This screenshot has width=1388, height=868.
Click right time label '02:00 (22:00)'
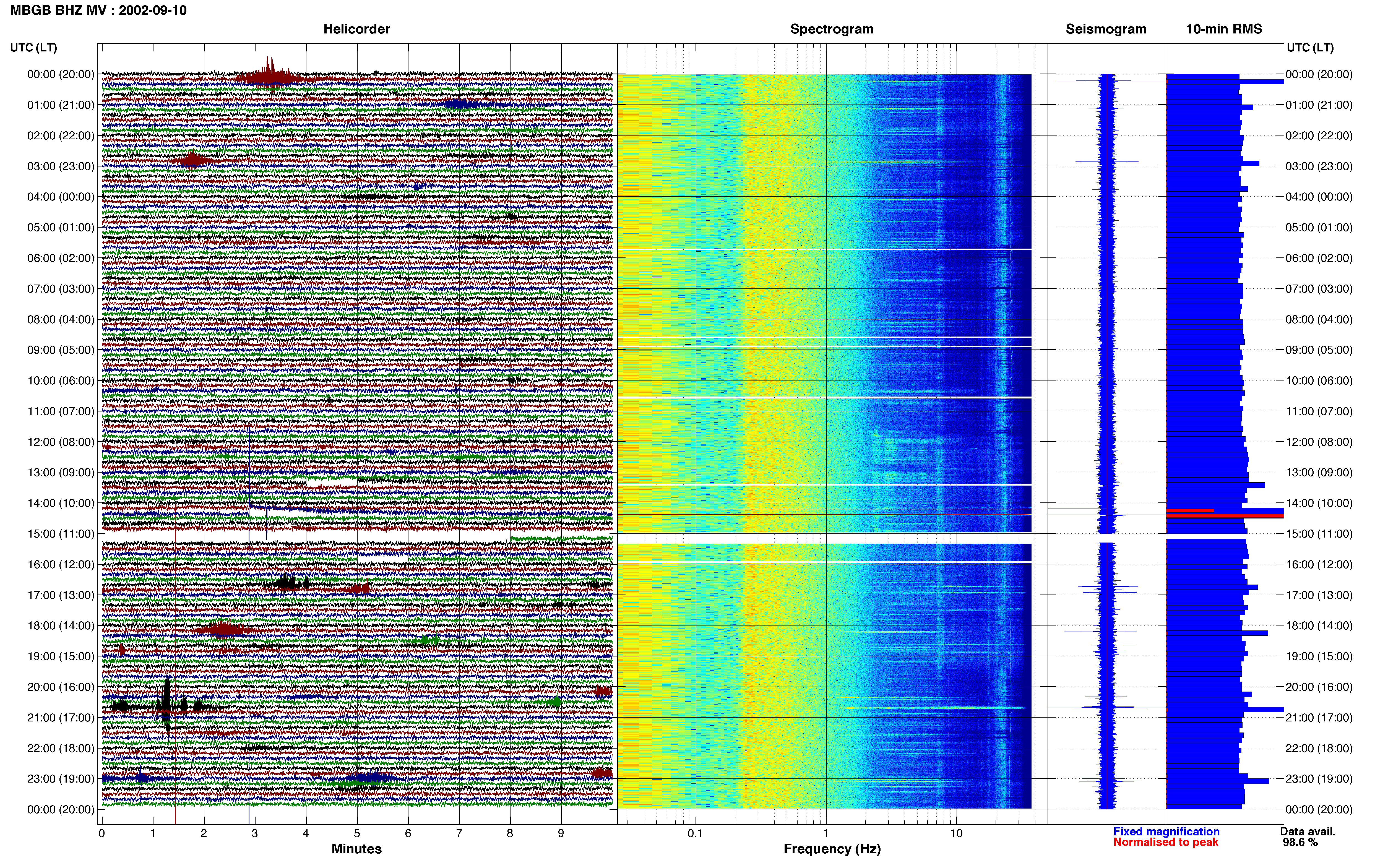click(1319, 136)
